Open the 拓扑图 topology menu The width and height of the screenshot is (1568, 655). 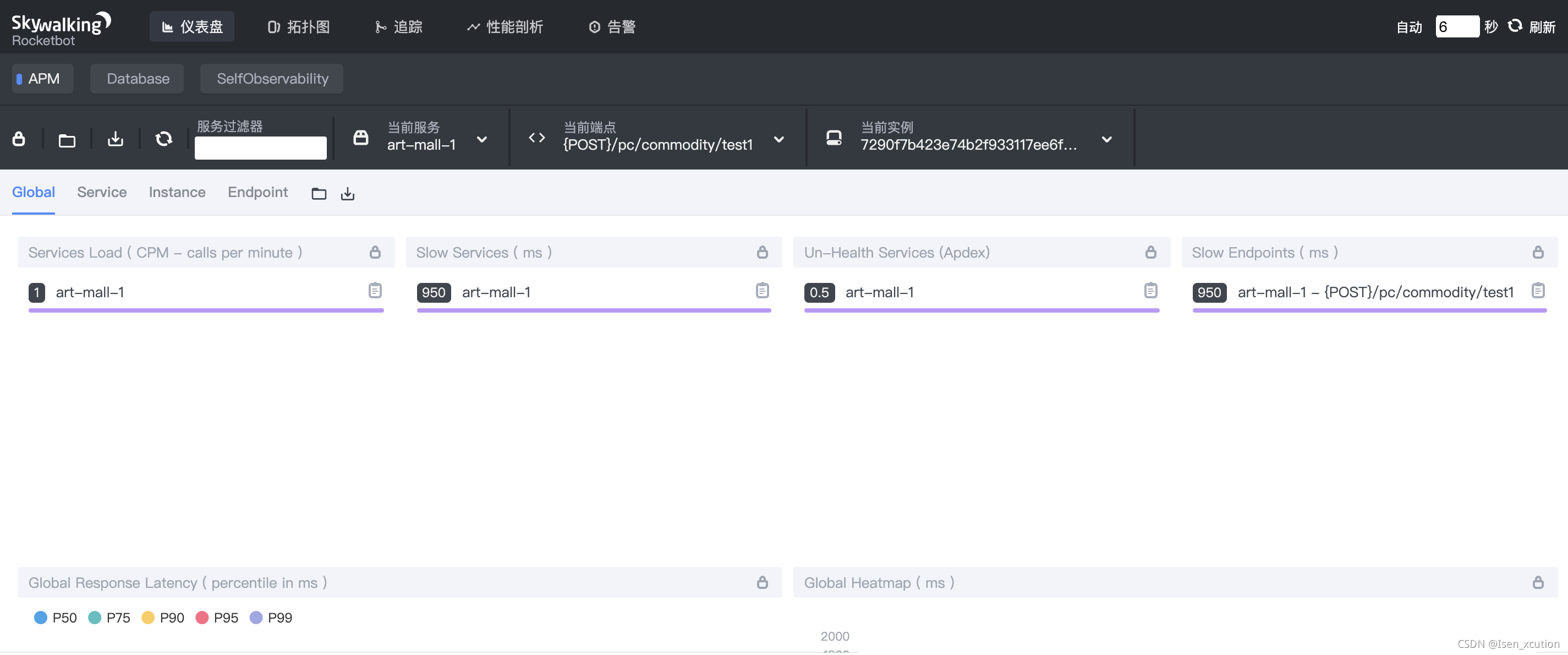coord(299,27)
